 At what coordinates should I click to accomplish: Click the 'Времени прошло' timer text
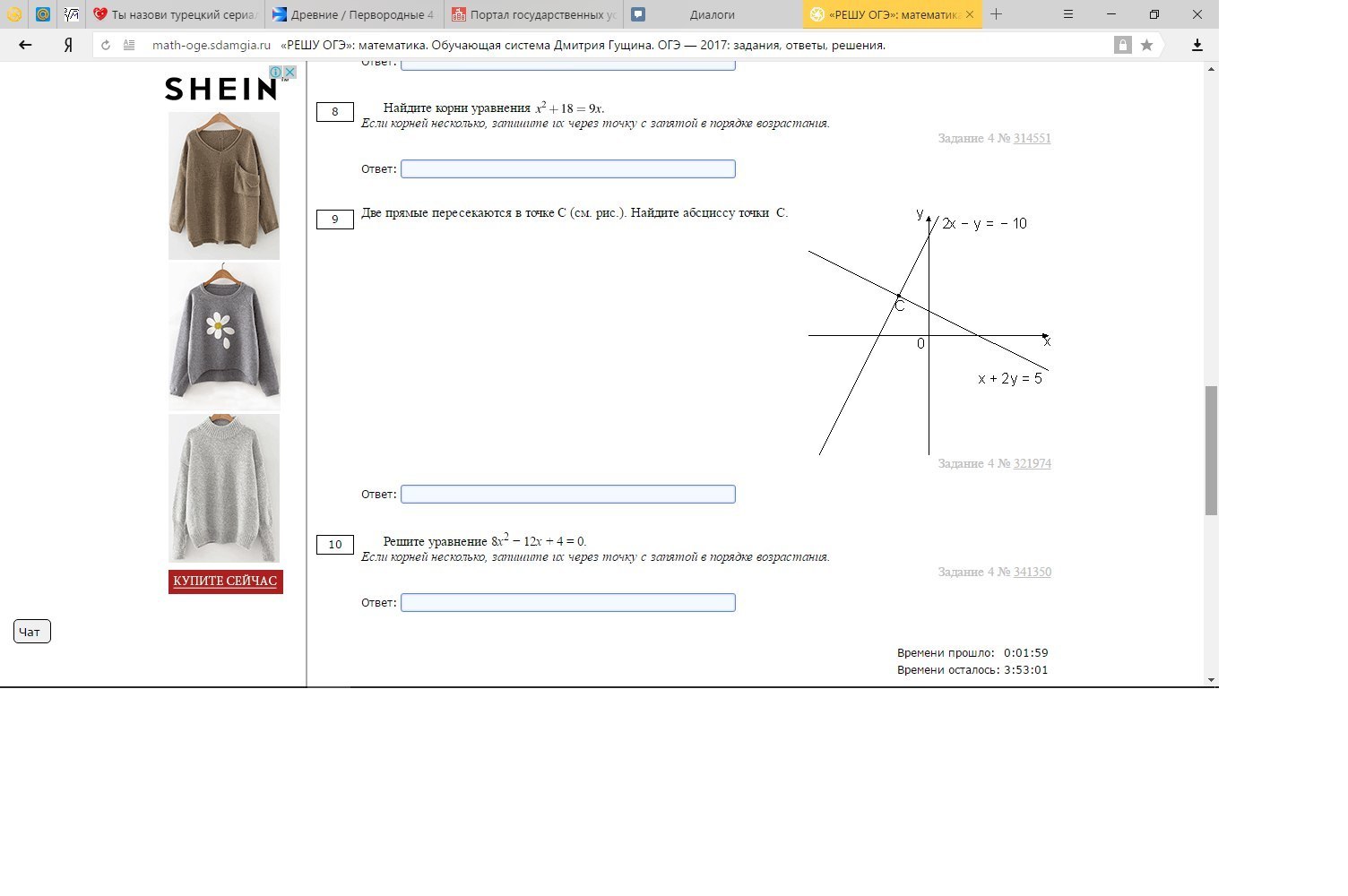pyautogui.click(x=972, y=653)
